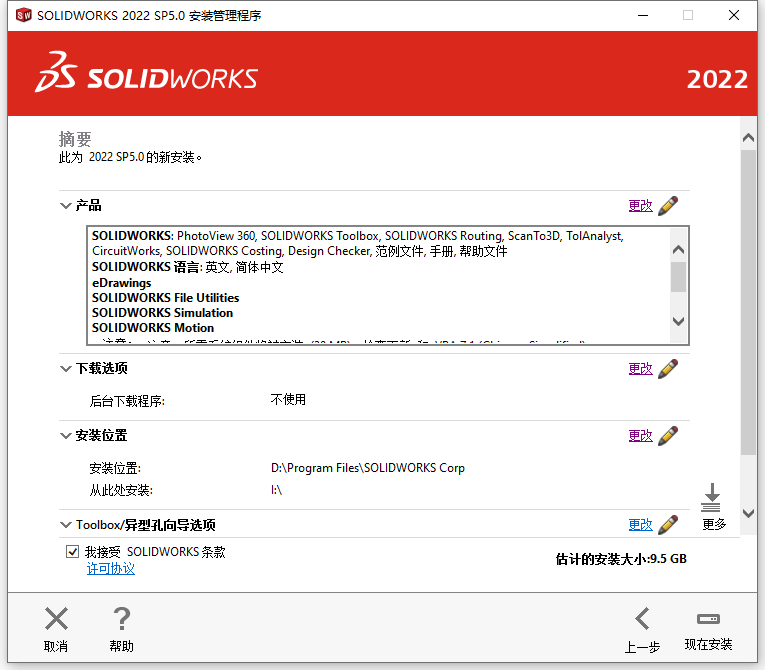
Task: Select SOLIDWORKS Simulation entry
Action: (162, 313)
